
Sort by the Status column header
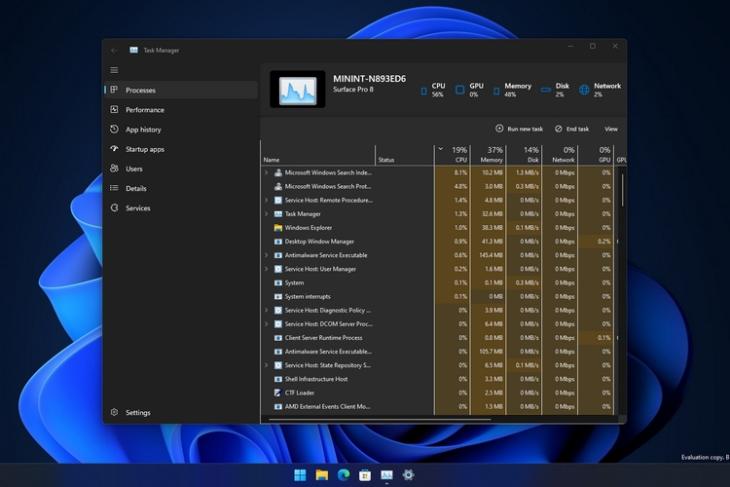405,155
